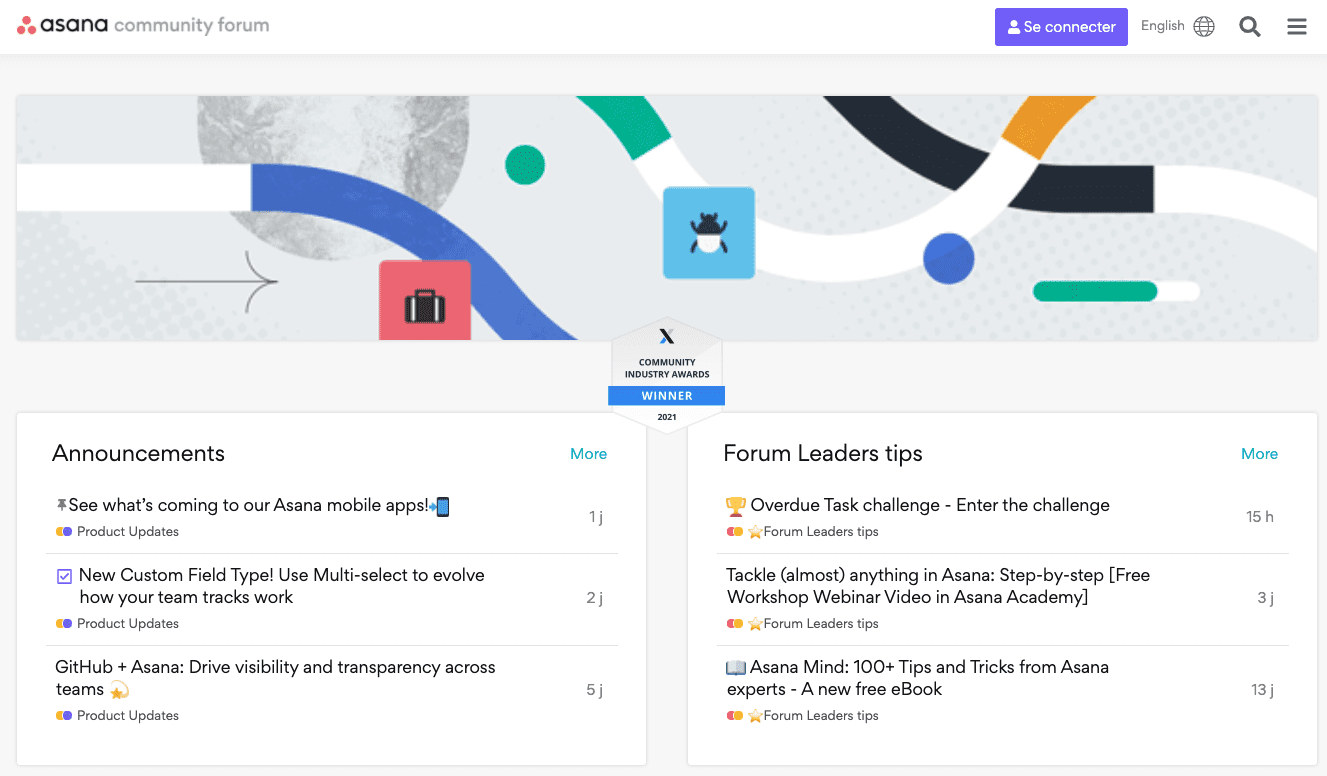
Task: Click the book icon beside Asana Mind
Action: [736, 668]
